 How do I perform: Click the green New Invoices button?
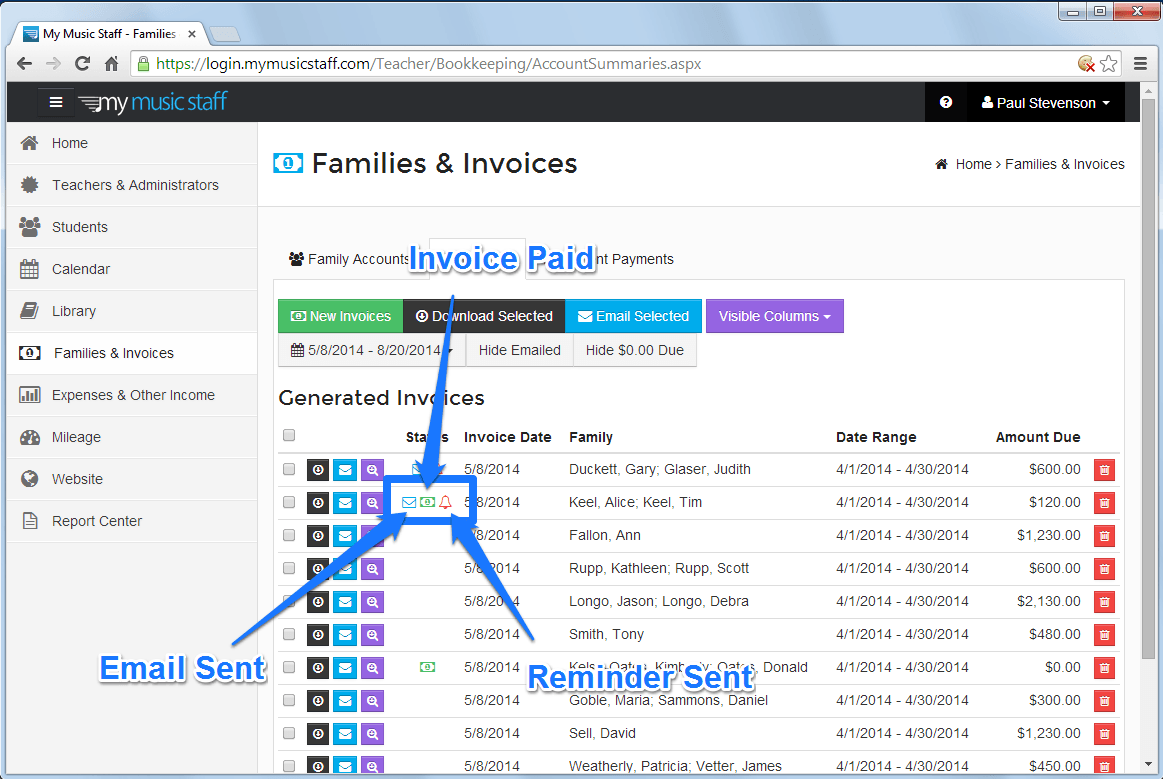(x=340, y=316)
